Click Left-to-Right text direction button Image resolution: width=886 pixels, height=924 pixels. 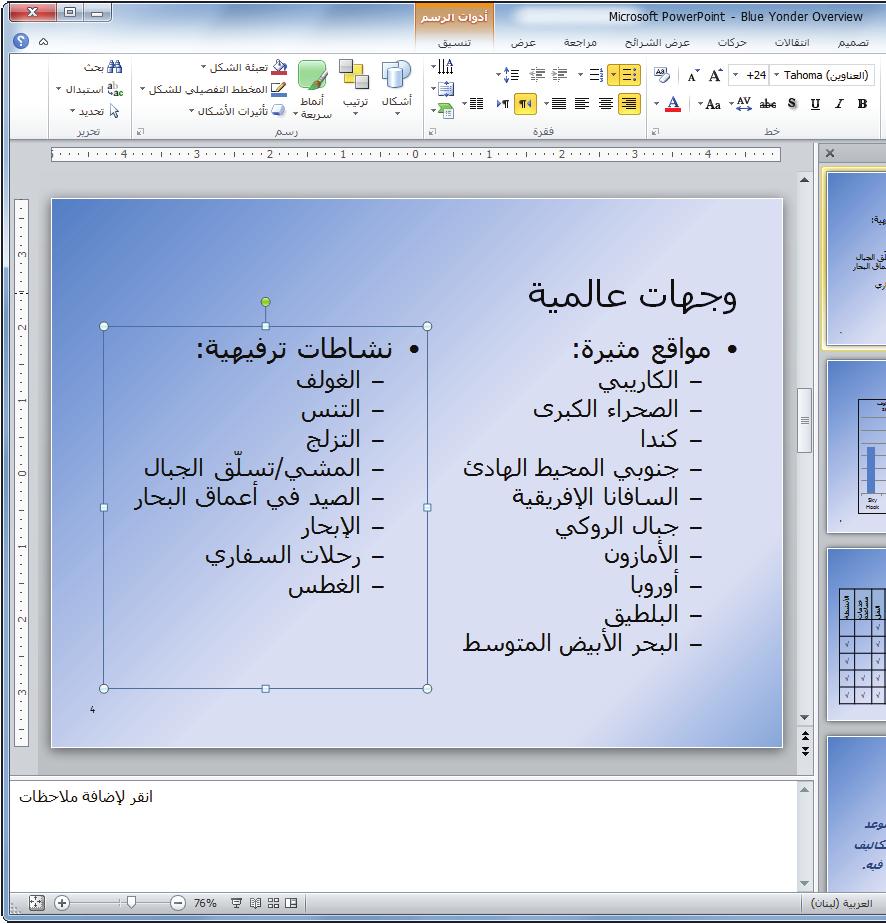coord(502,104)
